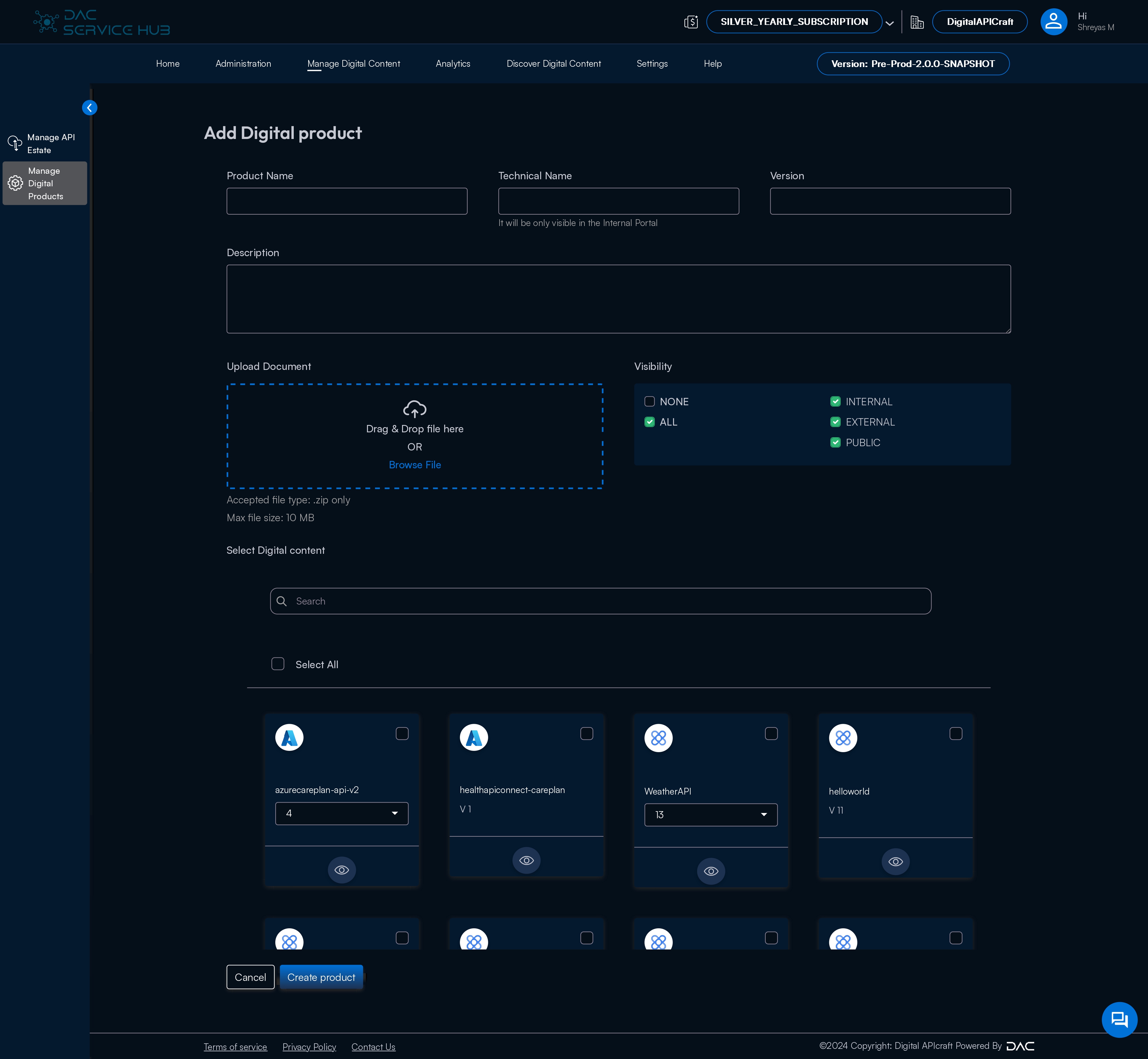Select the healthapiconnect-careplan card checkbox
This screenshot has width=1148, height=1059.
click(587, 733)
